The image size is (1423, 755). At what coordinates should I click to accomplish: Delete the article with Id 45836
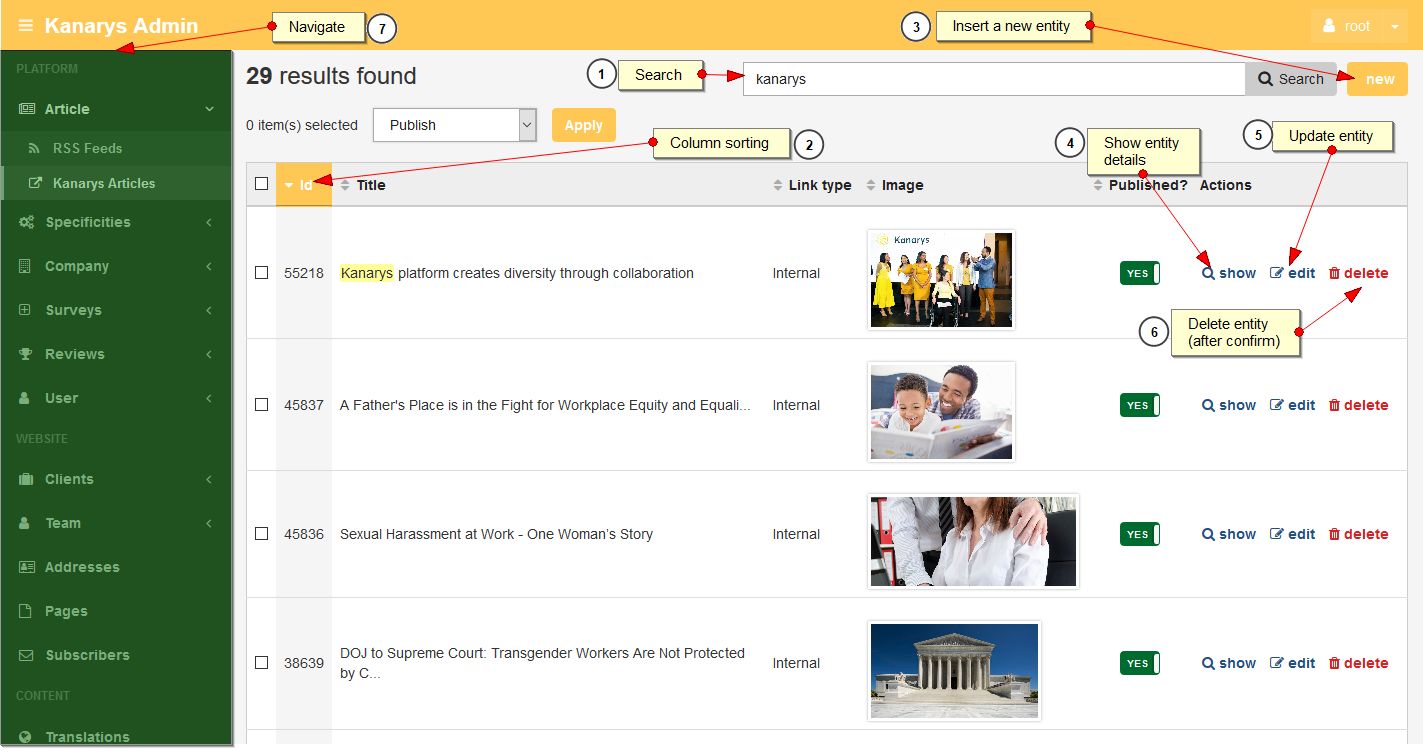tap(1358, 534)
